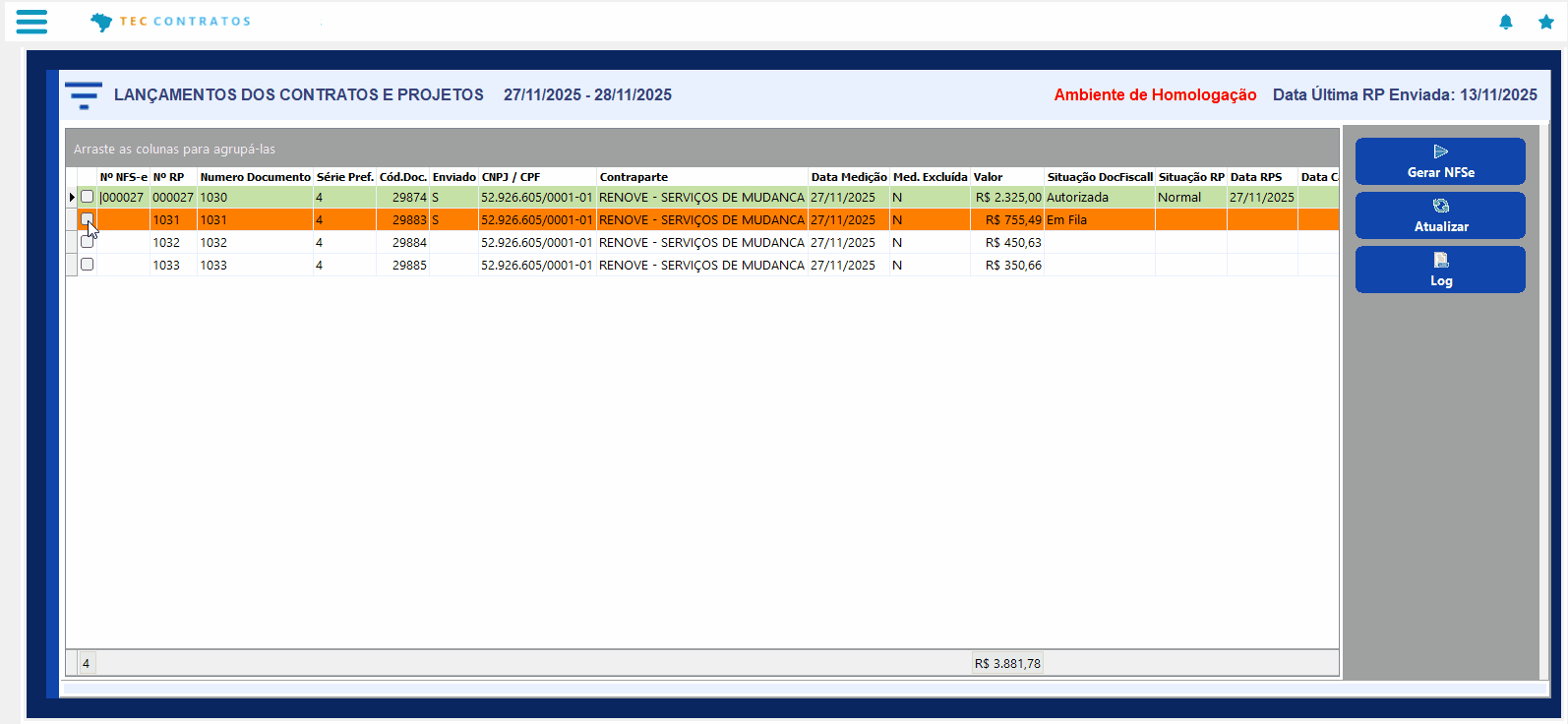Sort by the Data Medição column header
The width and height of the screenshot is (1568, 724).
(849, 177)
